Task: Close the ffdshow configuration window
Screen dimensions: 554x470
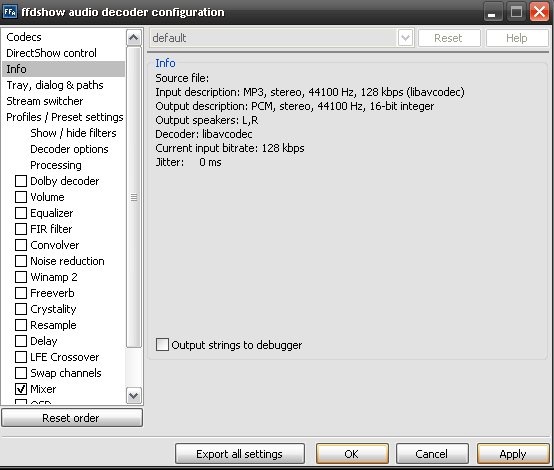Action: (540, 12)
